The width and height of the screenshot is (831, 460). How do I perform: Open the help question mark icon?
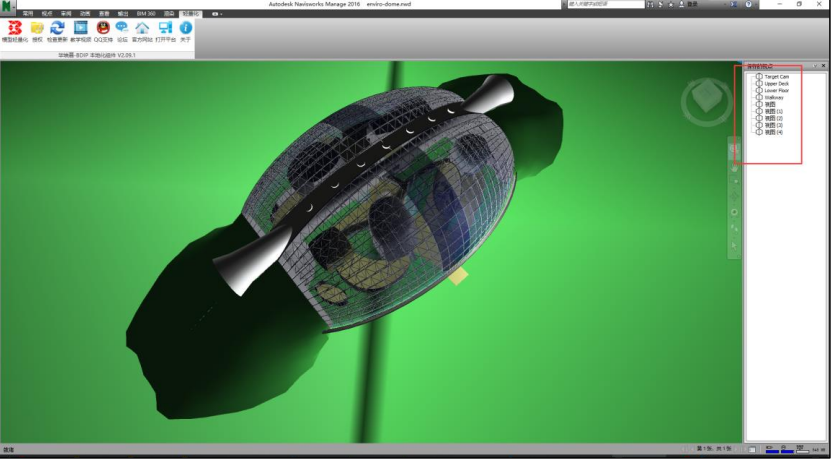pyautogui.click(x=748, y=4)
